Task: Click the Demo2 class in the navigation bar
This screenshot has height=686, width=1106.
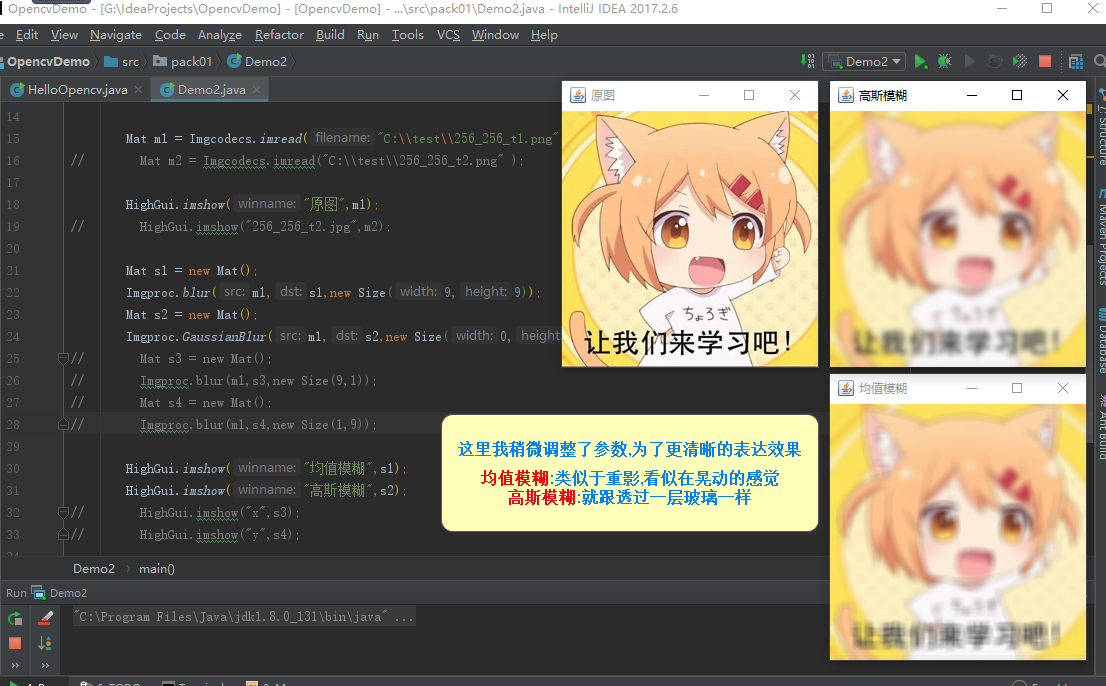Action: (257, 61)
